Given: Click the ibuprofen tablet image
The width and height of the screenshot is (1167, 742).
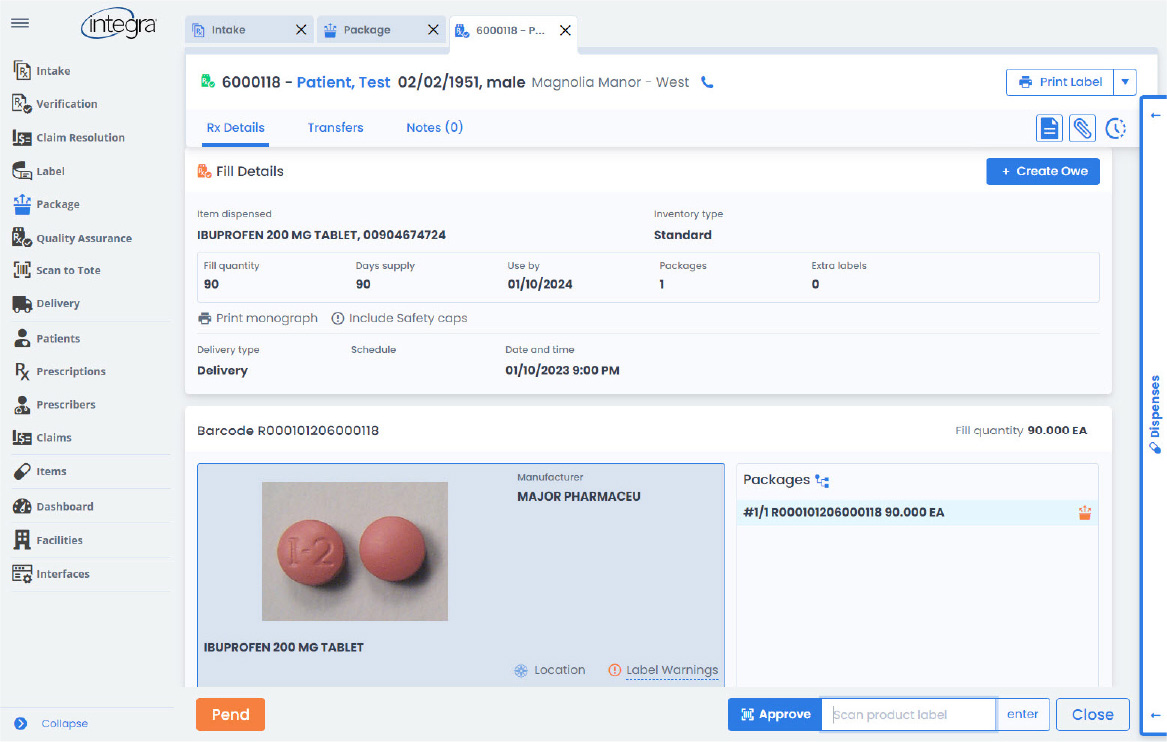Looking at the screenshot, I should [354, 551].
